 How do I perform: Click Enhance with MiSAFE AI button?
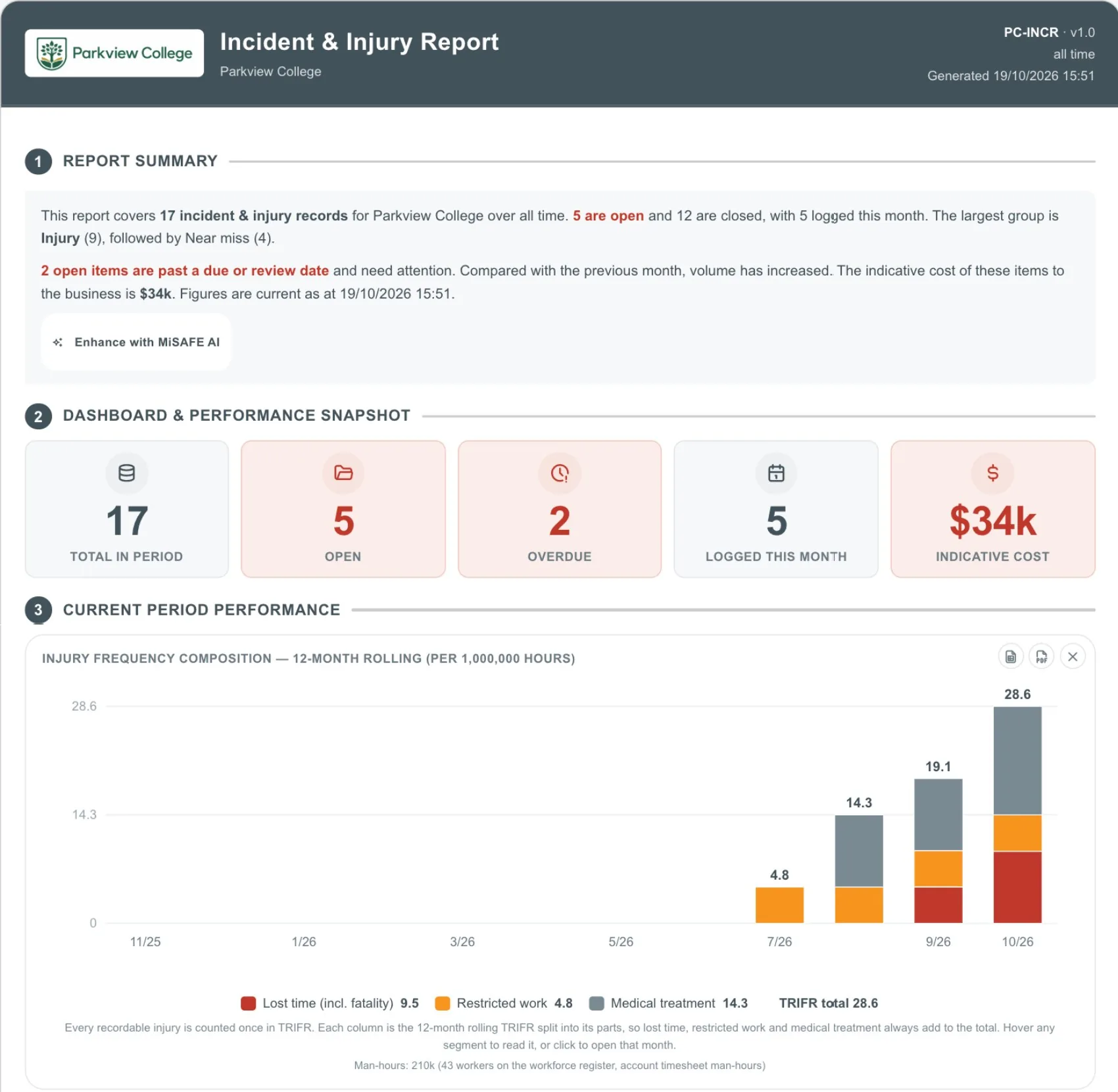pyautogui.click(x=136, y=342)
